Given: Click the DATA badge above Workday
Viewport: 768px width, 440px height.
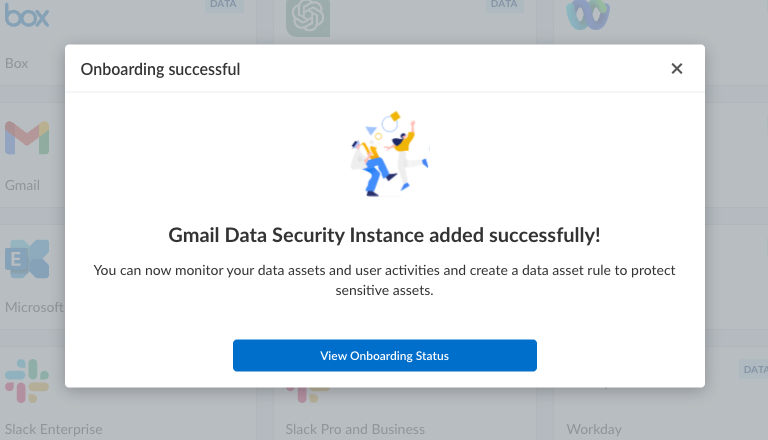Looking at the screenshot, I should (x=752, y=370).
